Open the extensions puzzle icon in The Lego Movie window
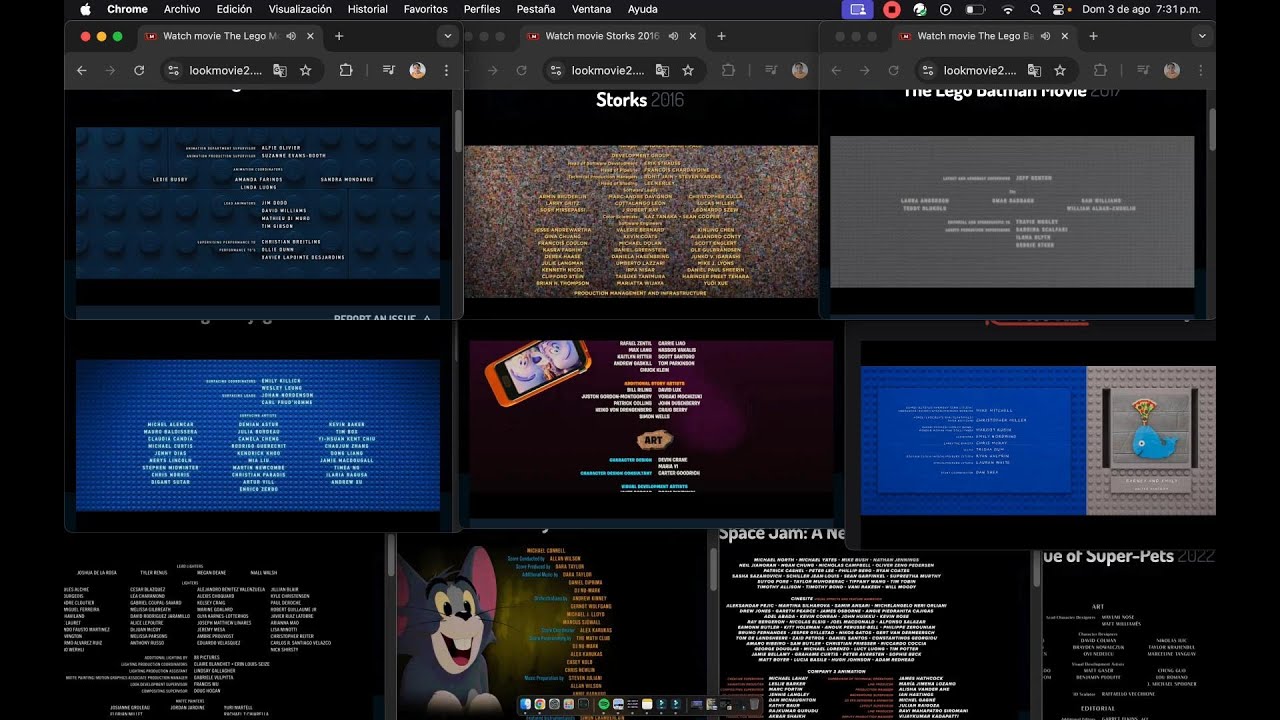This screenshot has height=720, width=1280. click(346, 70)
